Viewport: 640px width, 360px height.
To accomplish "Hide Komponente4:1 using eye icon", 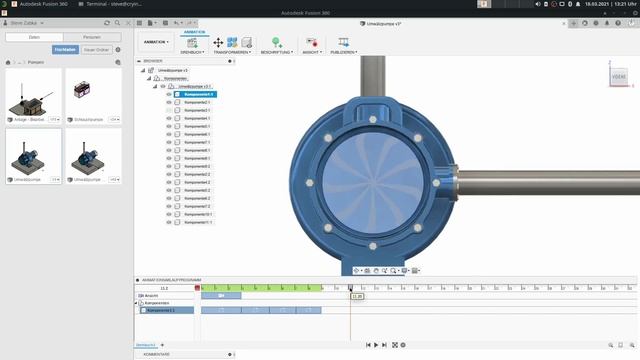I will pos(169,118).
